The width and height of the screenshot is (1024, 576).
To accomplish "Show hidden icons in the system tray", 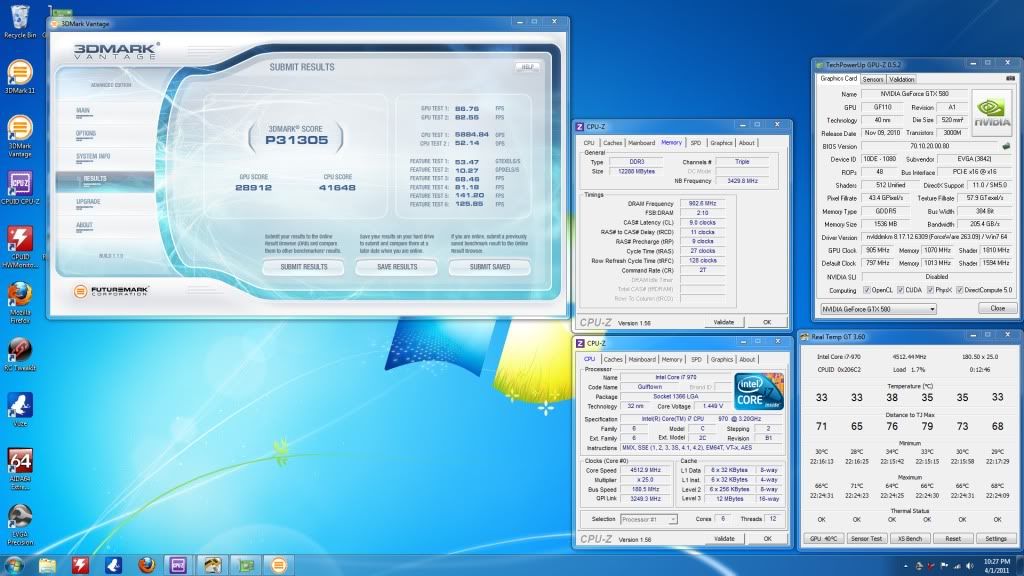I will 906,566.
